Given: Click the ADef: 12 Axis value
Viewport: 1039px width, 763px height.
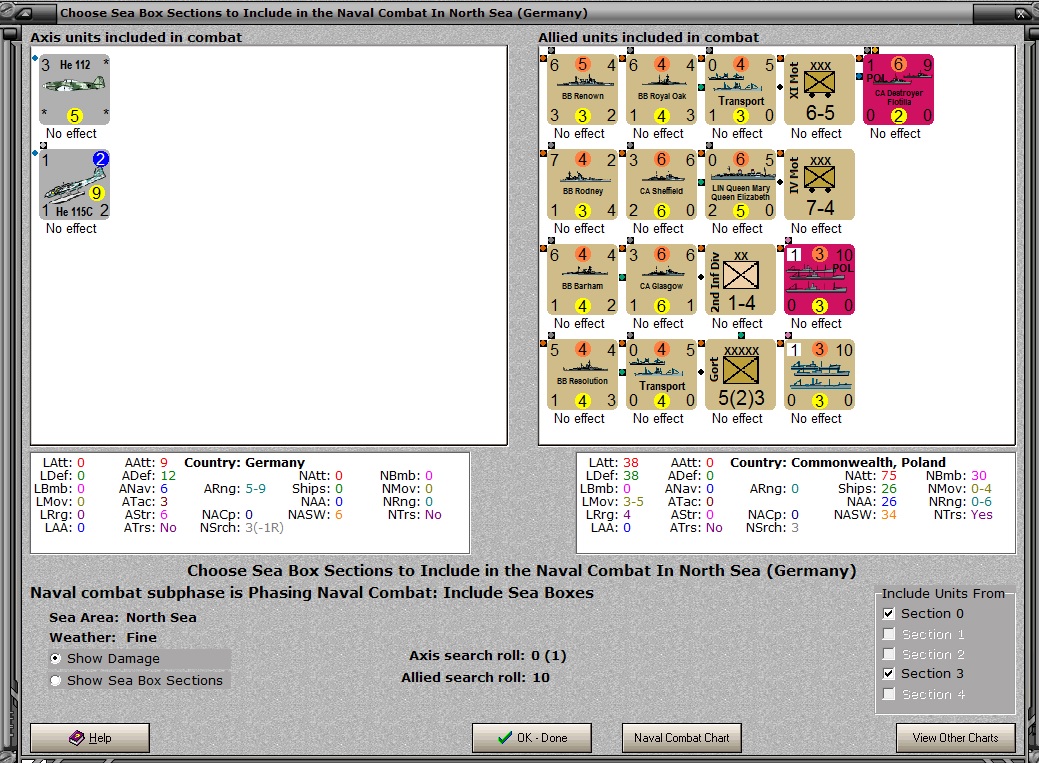Looking at the screenshot, I should tap(149, 475).
